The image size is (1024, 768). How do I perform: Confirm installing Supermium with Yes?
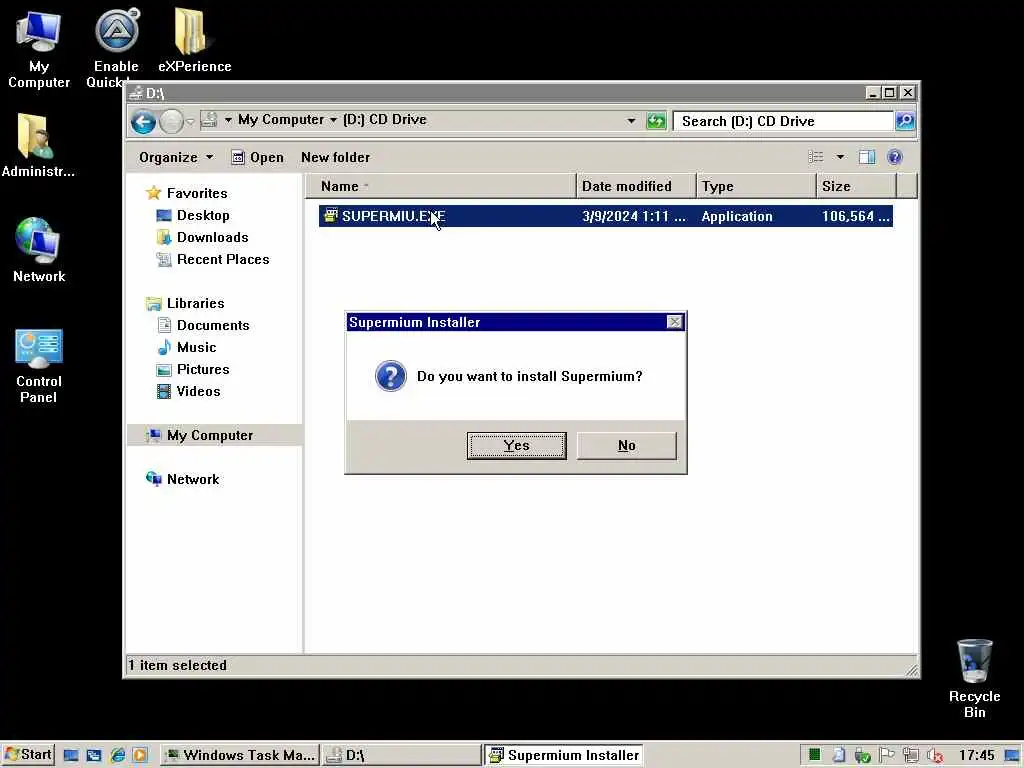(516, 446)
